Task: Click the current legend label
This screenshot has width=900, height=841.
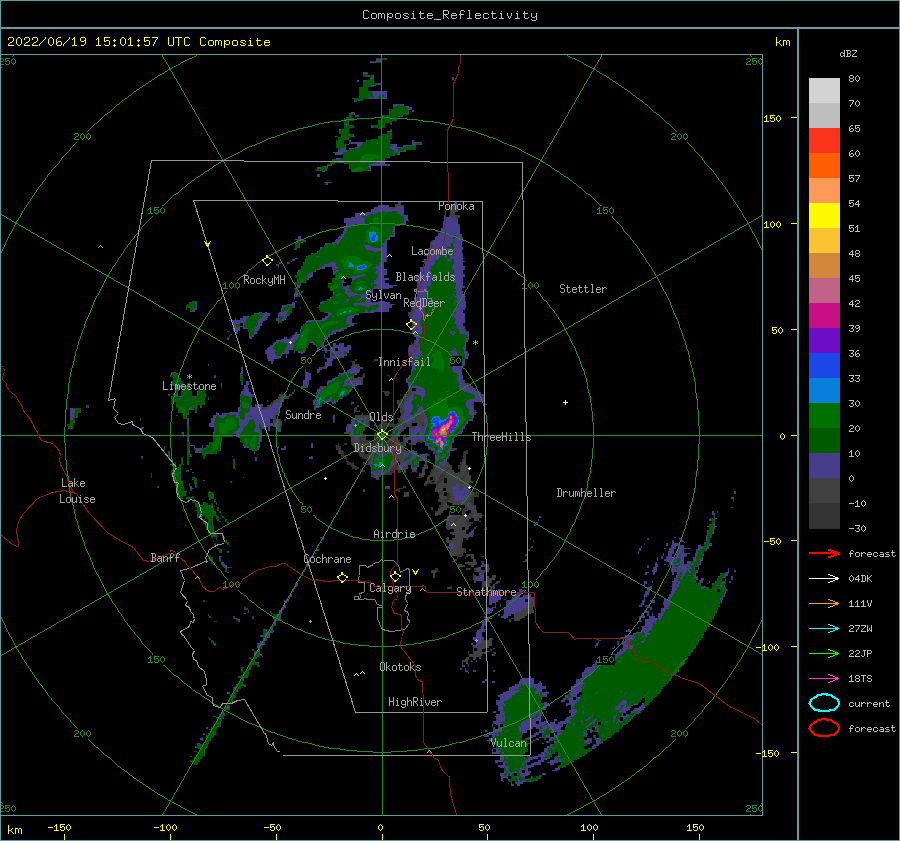Action: tap(869, 704)
